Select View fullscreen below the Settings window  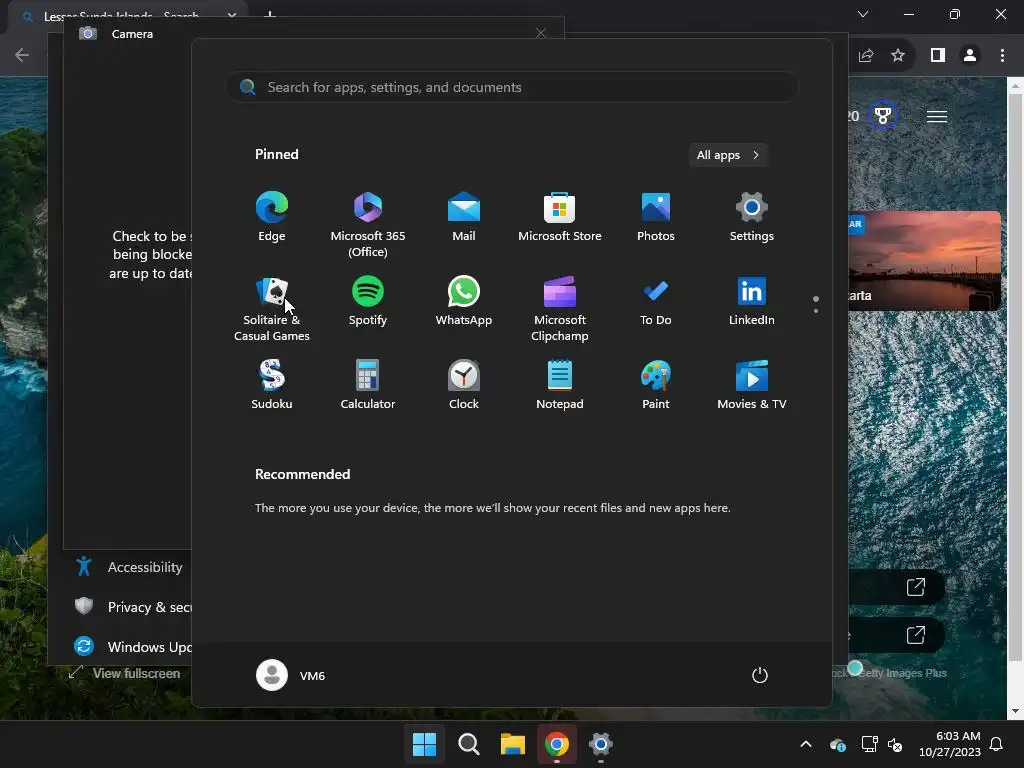coord(125,673)
